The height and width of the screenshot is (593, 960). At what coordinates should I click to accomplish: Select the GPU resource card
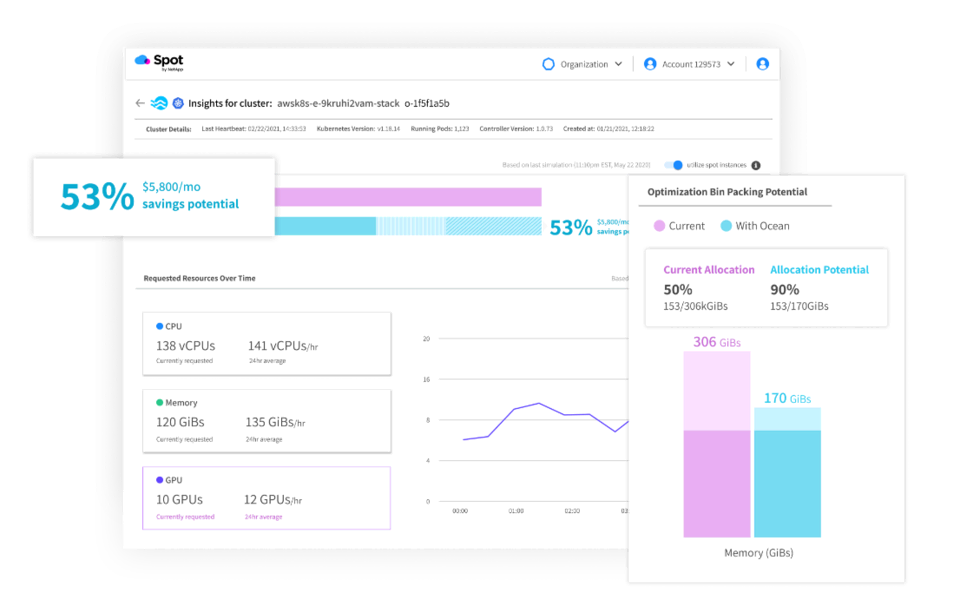pos(266,497)
